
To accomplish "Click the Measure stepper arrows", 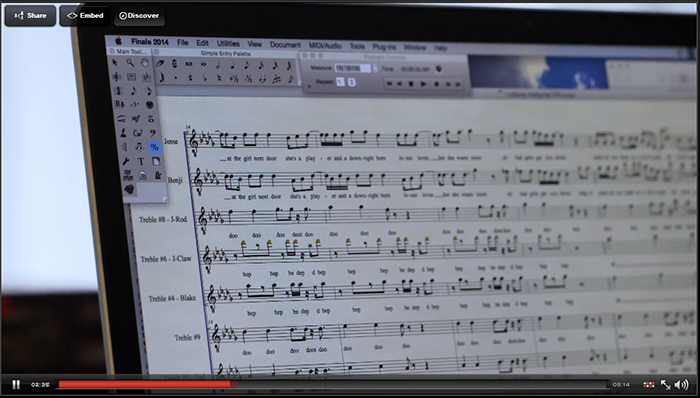I will pyautogui.click(x=375, y=68).
